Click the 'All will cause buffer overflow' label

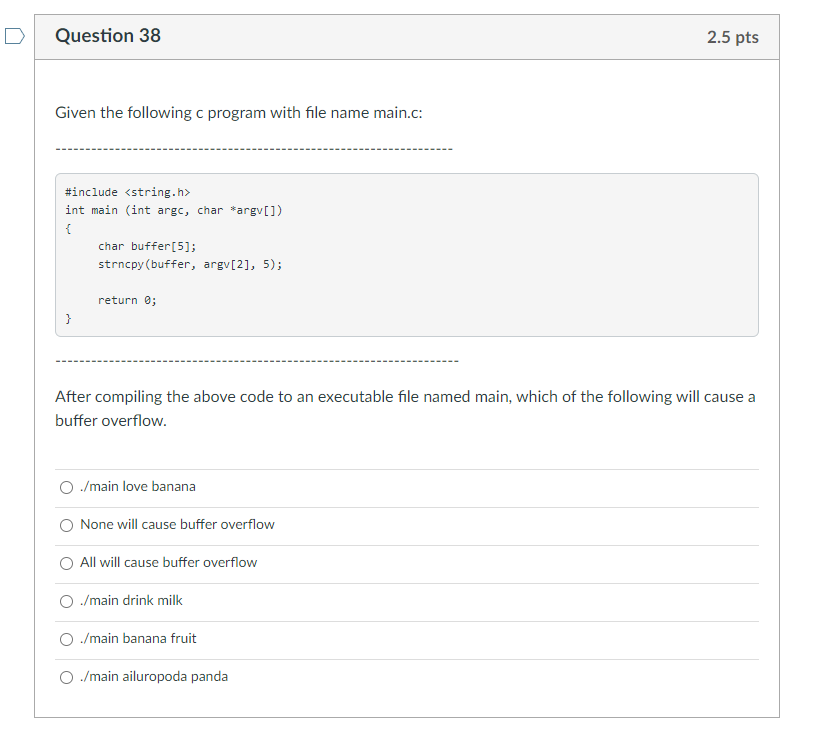pyautogui.click(x=168, y=562)
